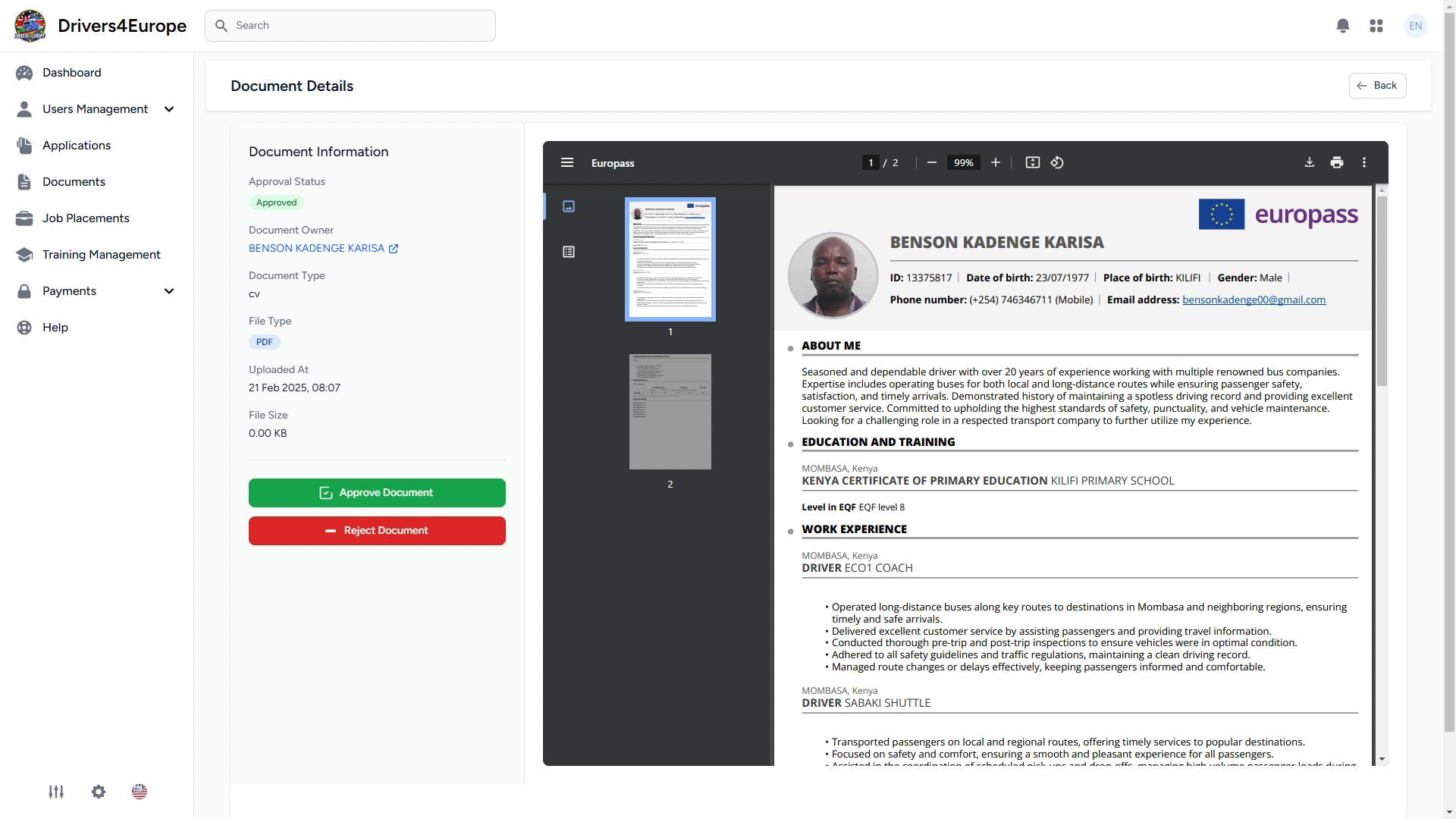Click the '0.00 KB' file size
This screenshot has height=819, width=1456.
[268, 433]
